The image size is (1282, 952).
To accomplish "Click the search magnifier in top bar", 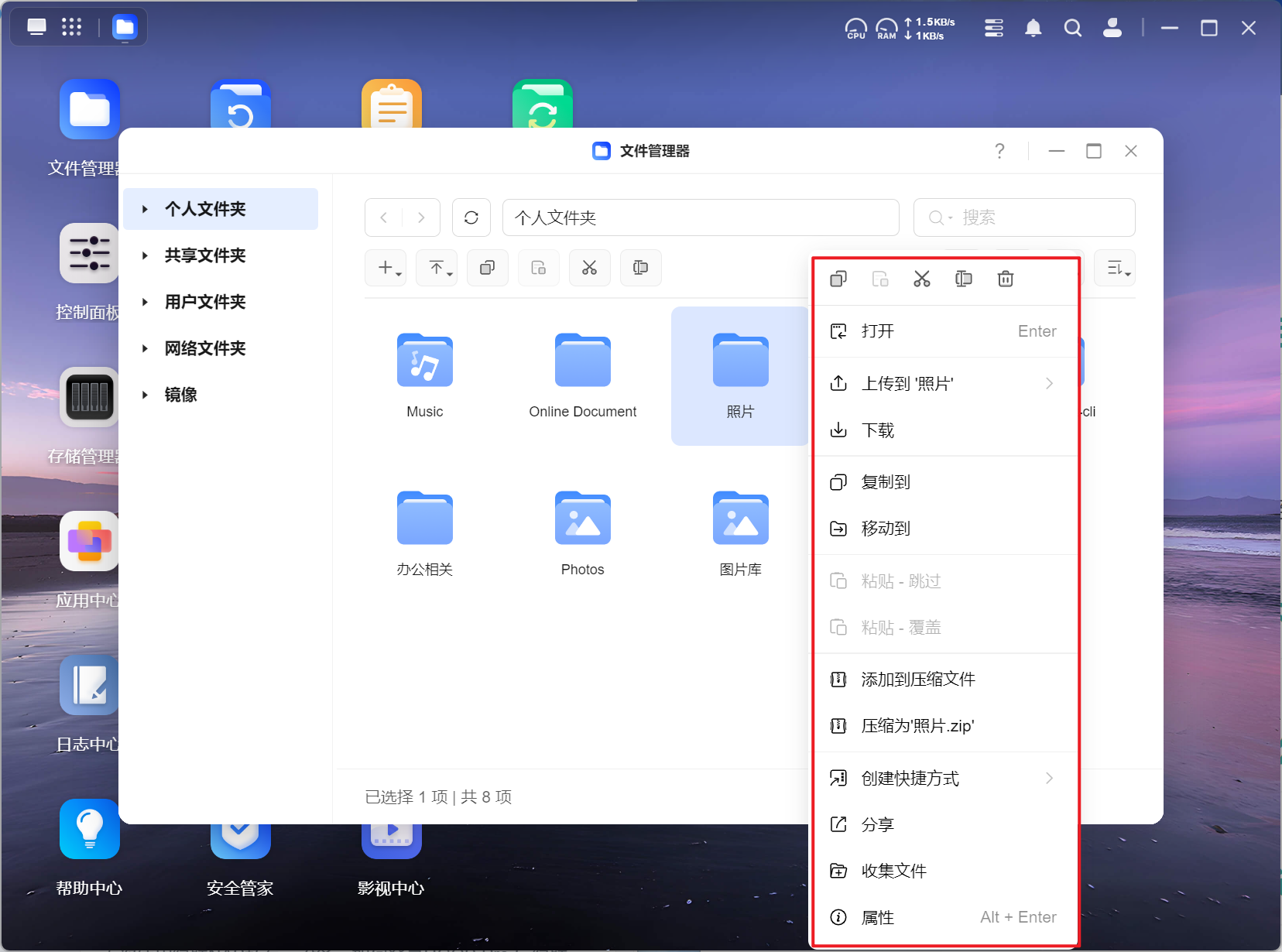I will coord(1073,29).
